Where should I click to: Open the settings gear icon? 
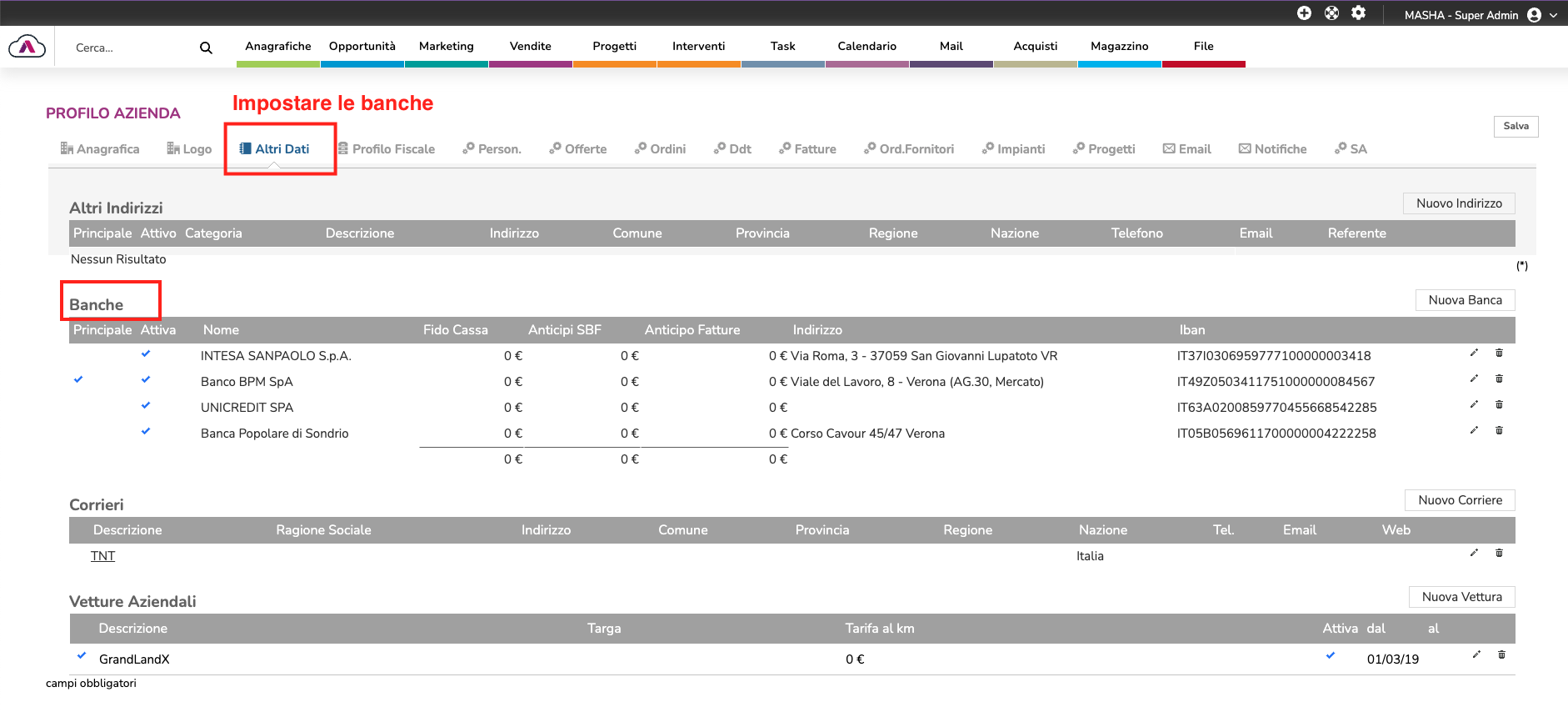tap(1358, 13)
